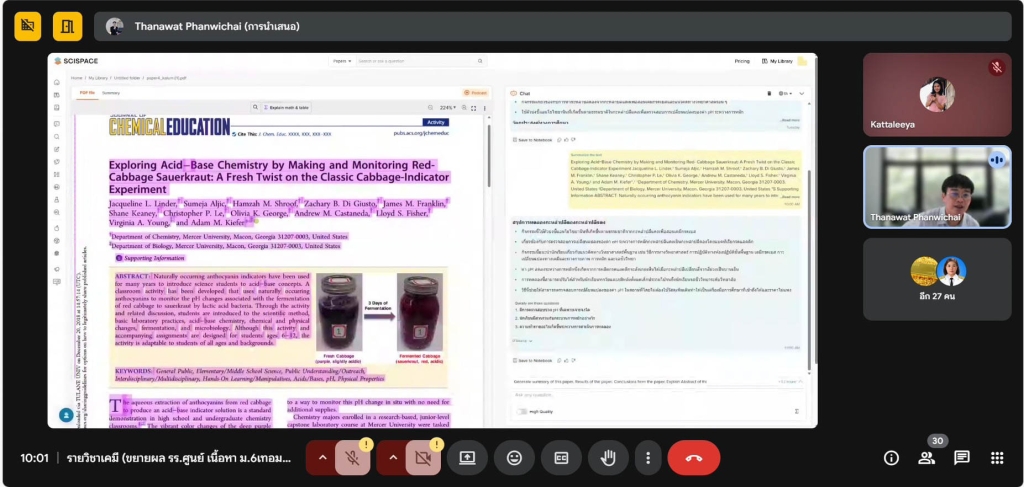This screenshot has height=487, width=1024.
Task: Open the activities grid icon
Action: 997,458
